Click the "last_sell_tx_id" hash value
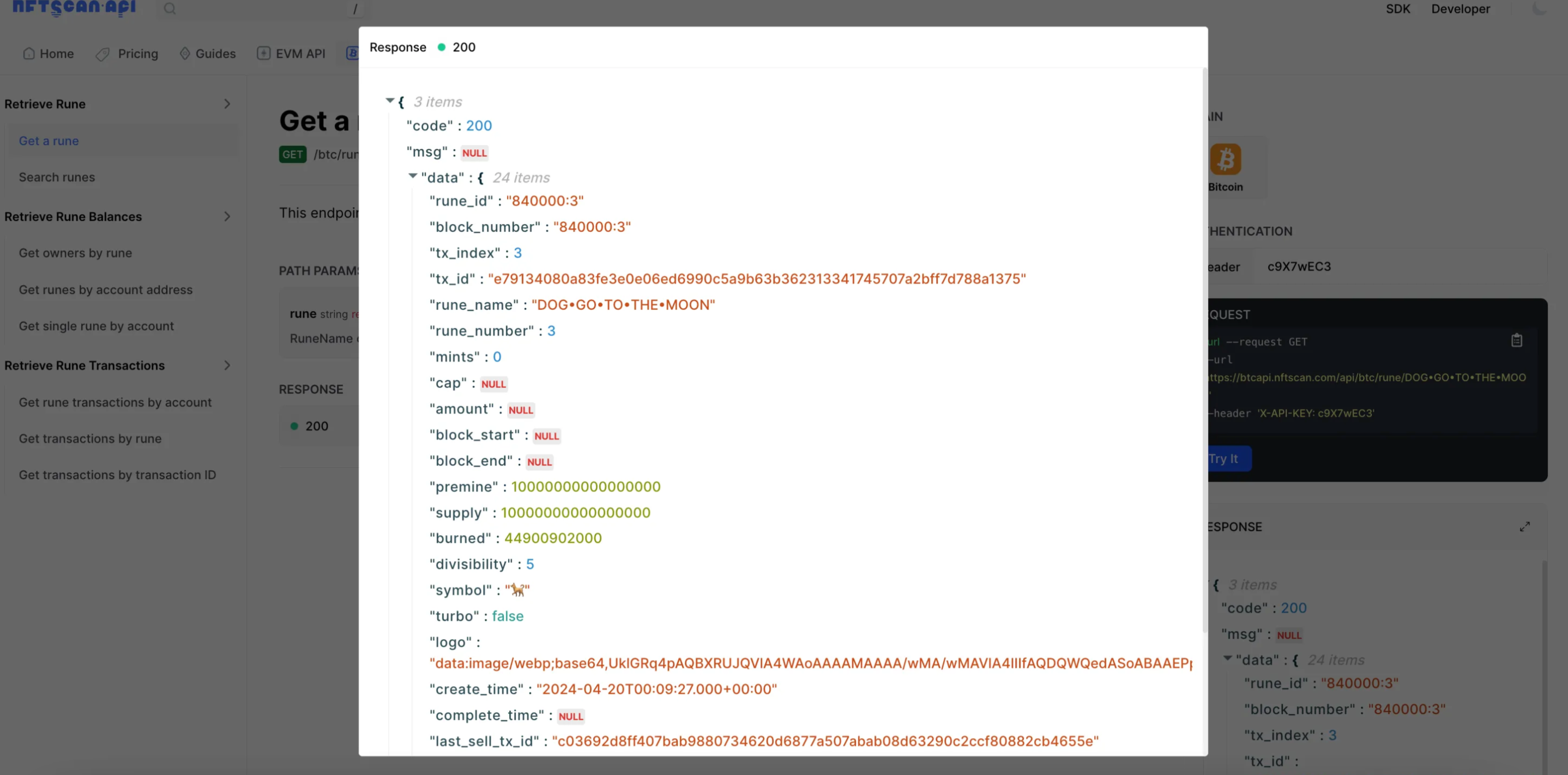Image resolution: width=1568 pixels, height=775 pixels. pyautogui.click(x=825, y=742)
